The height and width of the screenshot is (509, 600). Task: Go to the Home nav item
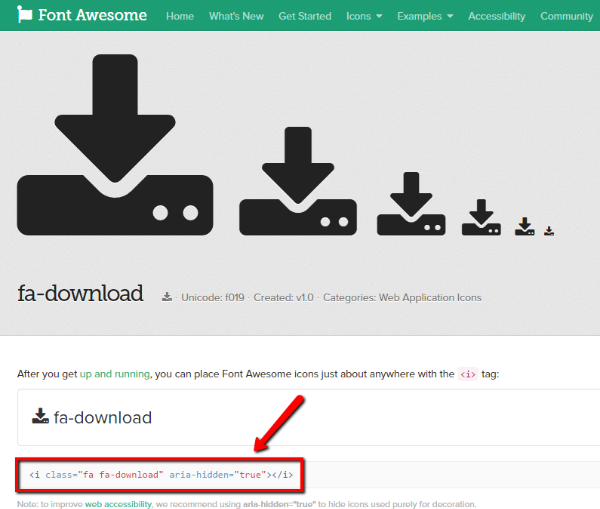click(180, 16)
